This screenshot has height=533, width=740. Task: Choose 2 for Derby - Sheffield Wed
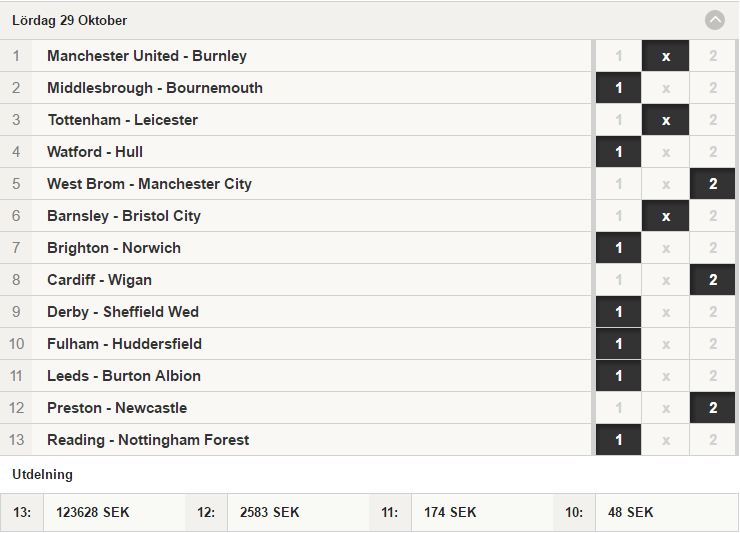pyautogui.click(x=713, y=312)
